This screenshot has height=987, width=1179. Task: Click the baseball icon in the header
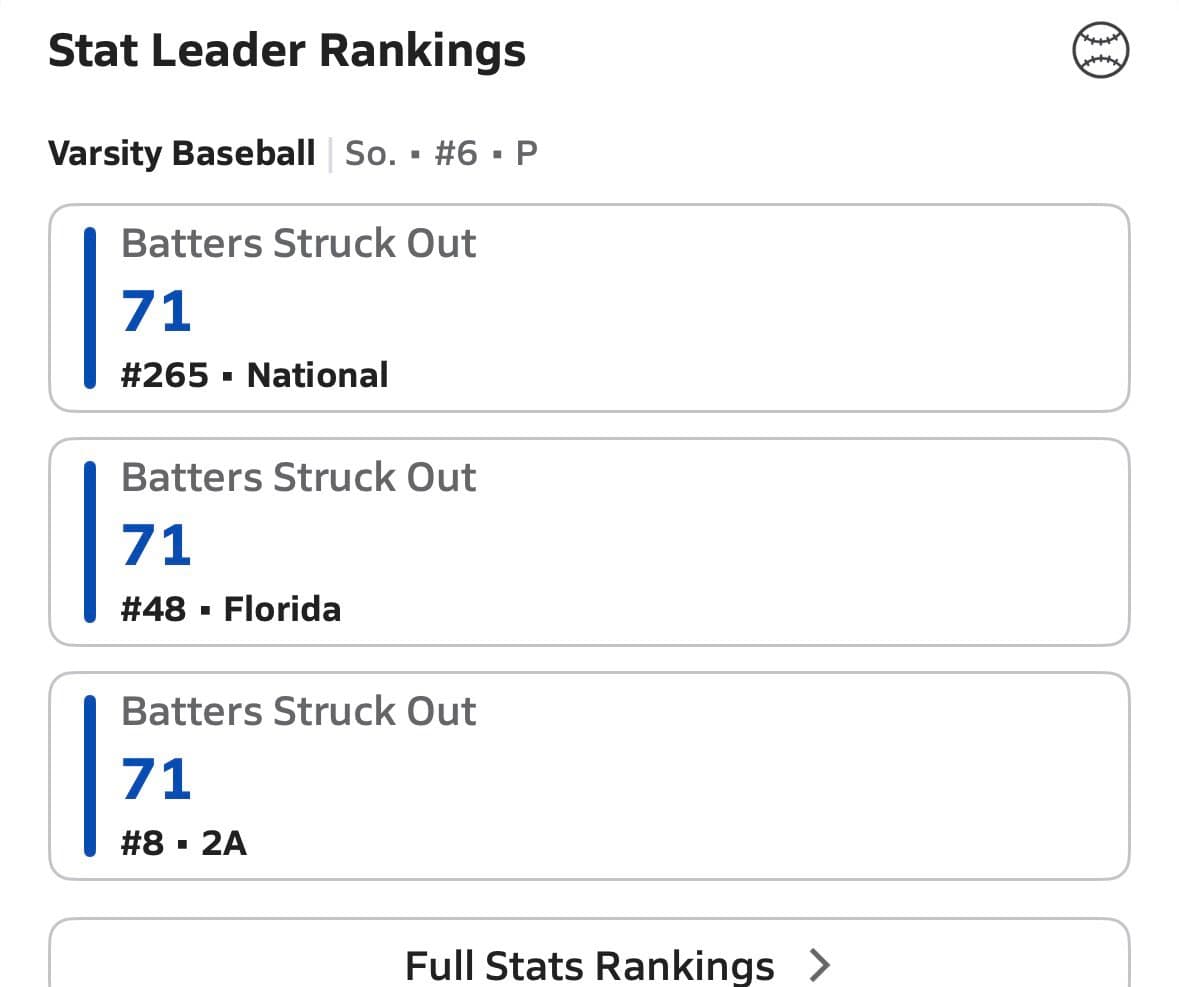[1101, 50]
